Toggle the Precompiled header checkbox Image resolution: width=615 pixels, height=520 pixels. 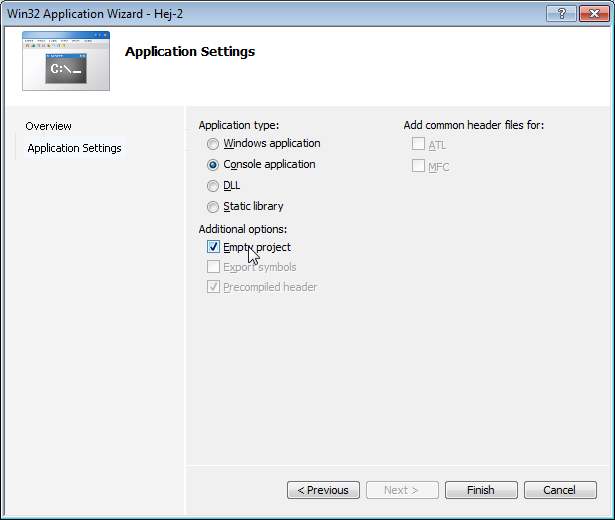213,287
